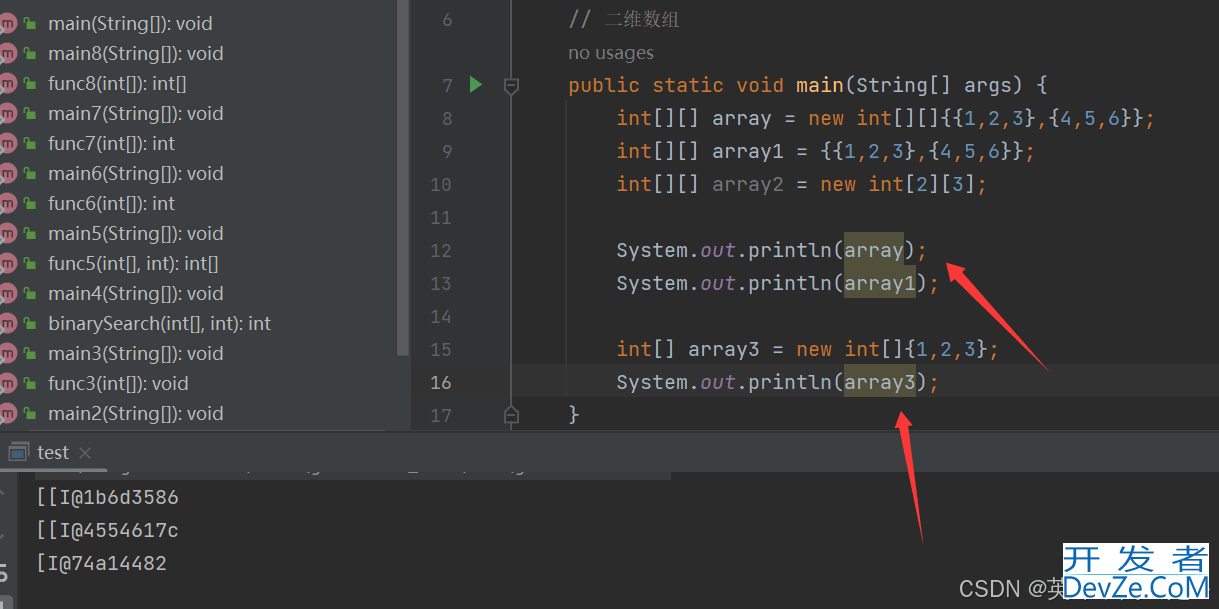Click method icon beside func7 entry
The height and width of the screenshot is (609, 1219).
[8, 143]
